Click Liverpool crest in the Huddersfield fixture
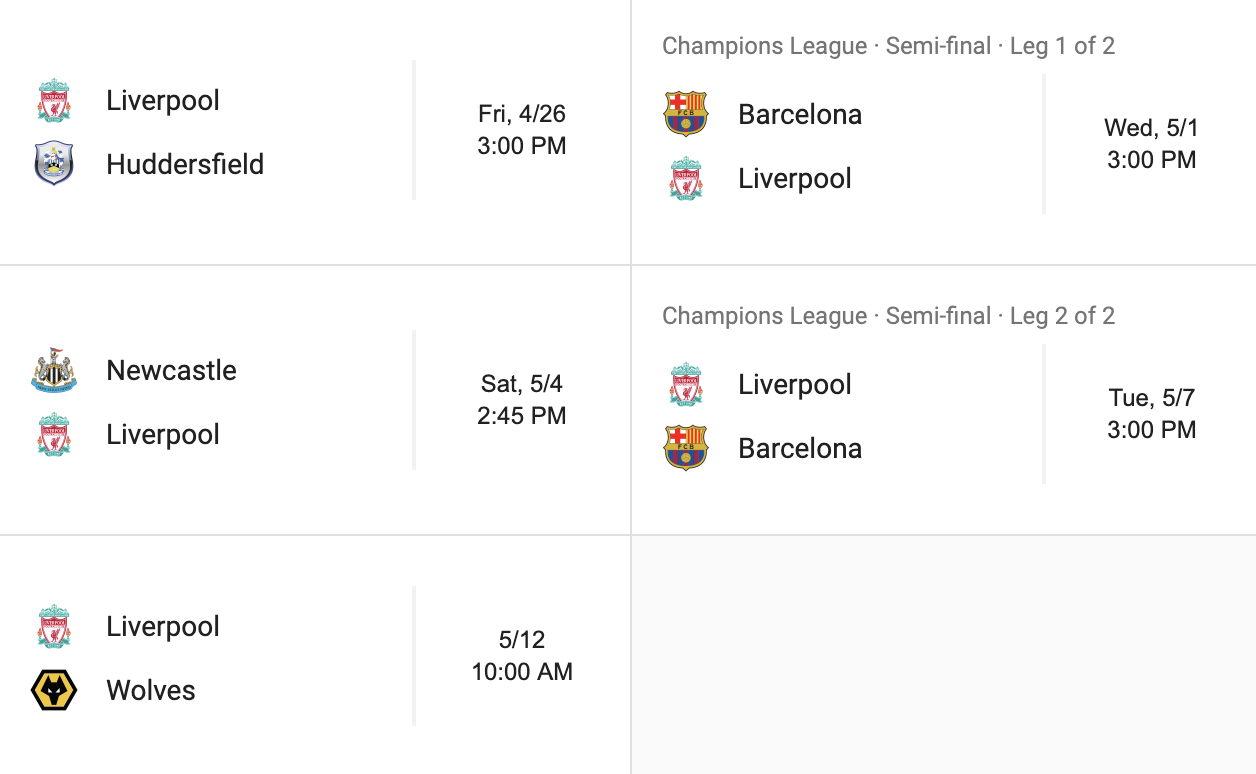This screenshot has height=774, width=1256. [54, 100]
